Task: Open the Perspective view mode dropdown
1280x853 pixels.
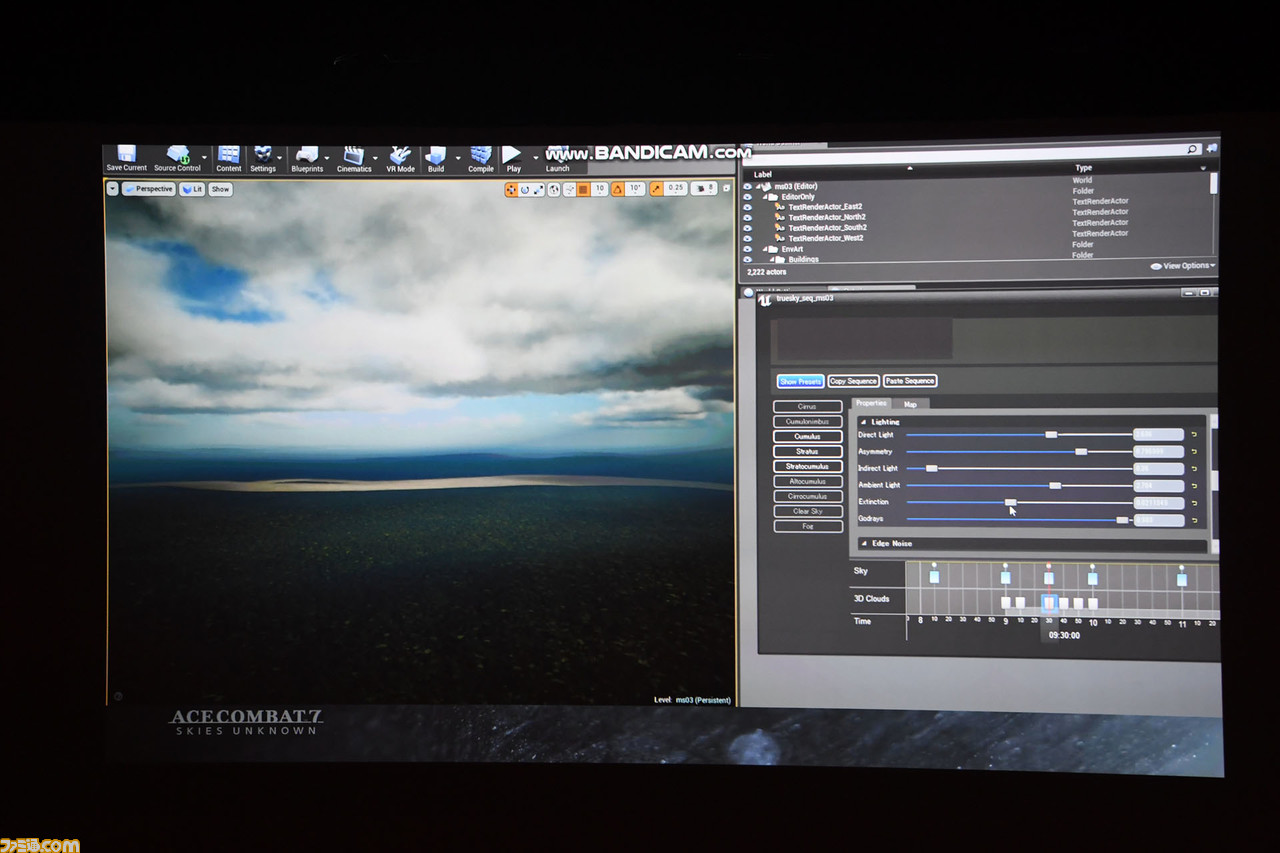Action: coord(149,188)
